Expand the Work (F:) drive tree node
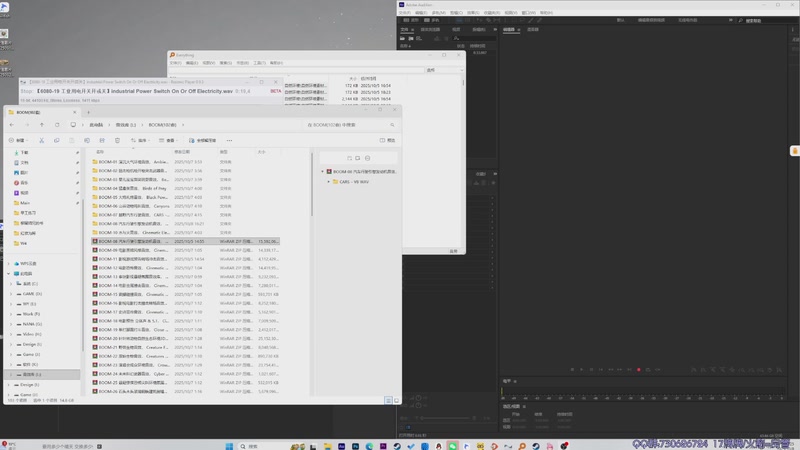This screenshot has width=800, height=450. click(11, 314)
